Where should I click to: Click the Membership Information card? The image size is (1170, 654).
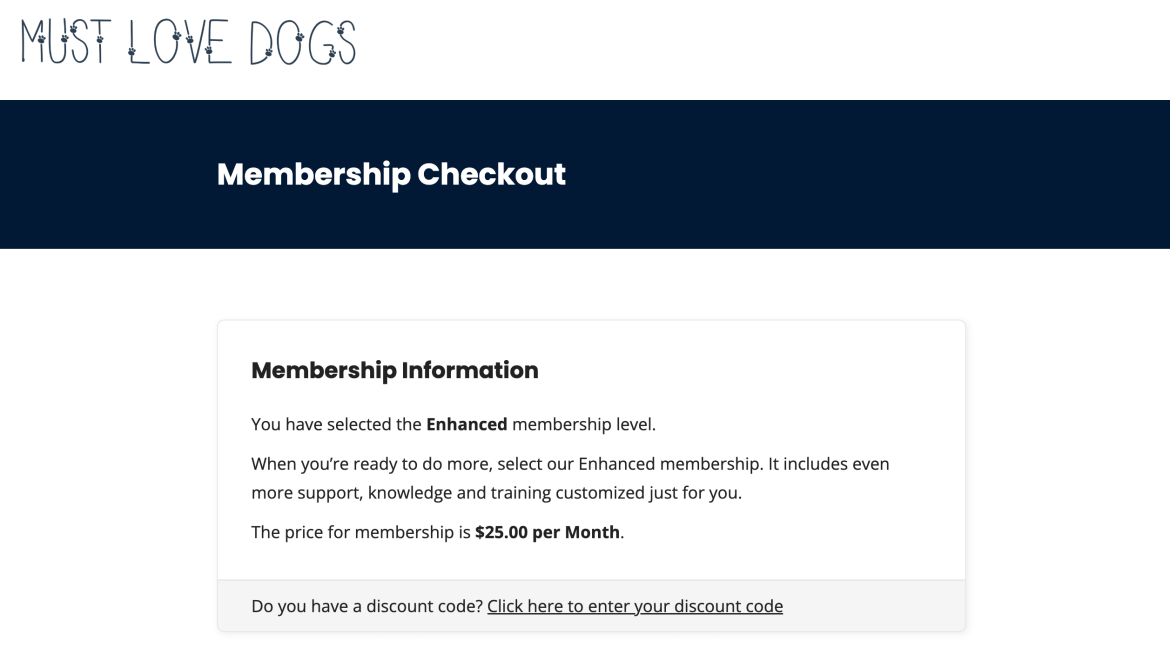[591, 450]
